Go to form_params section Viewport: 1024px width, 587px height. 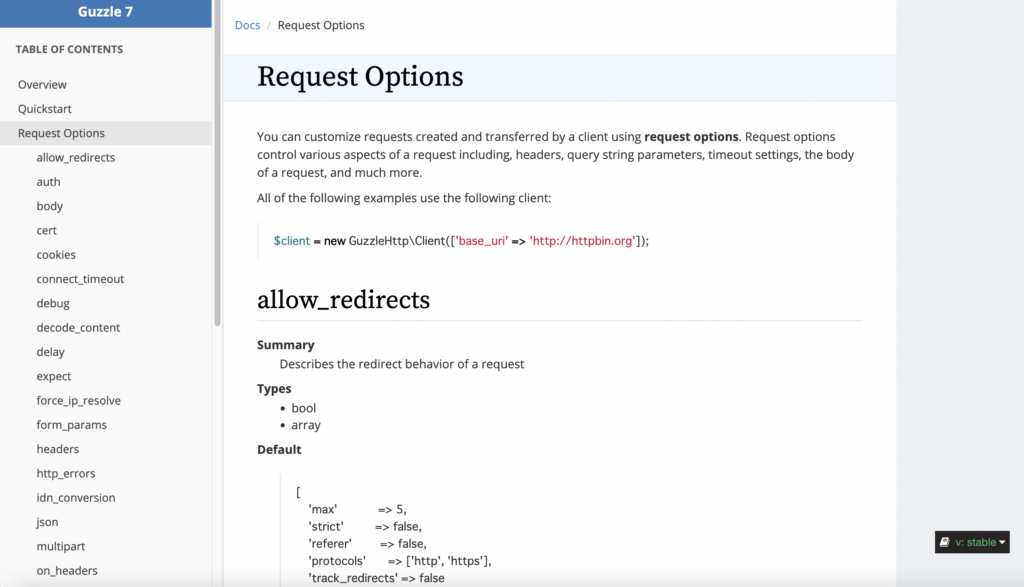click(x=72, y=424)
